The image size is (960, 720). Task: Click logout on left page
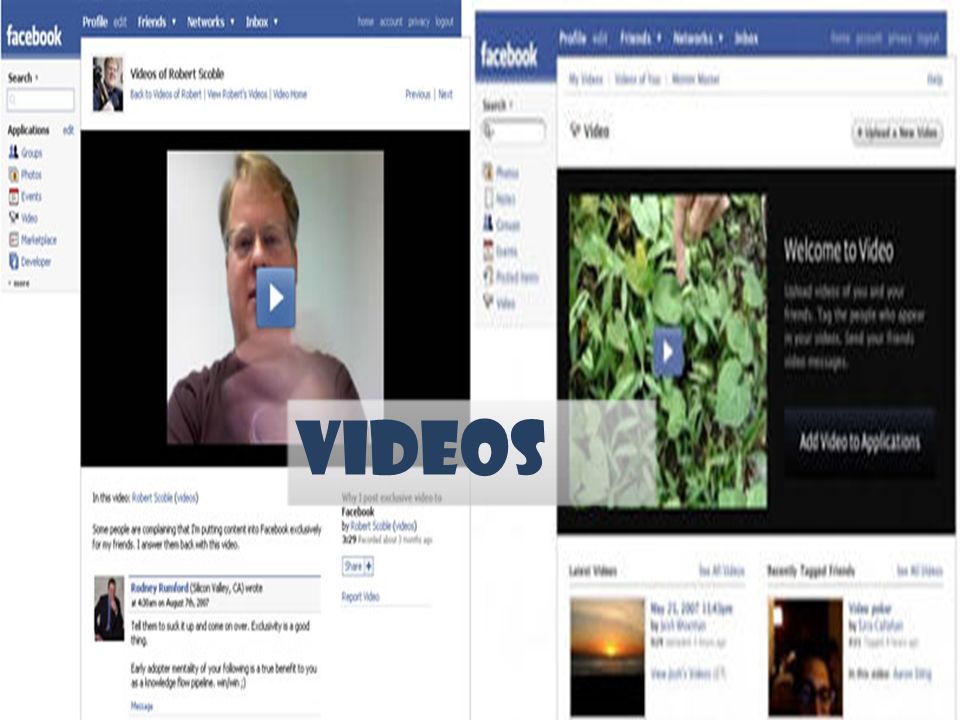(x=444, y=22)
